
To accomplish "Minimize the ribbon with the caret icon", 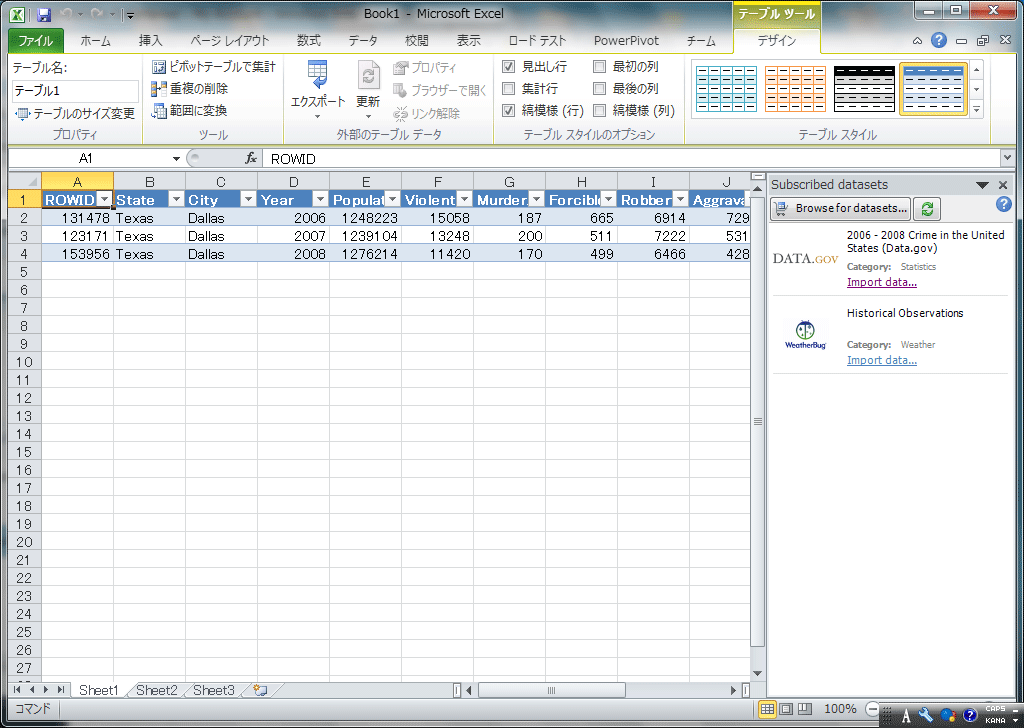I will (917, 40).
